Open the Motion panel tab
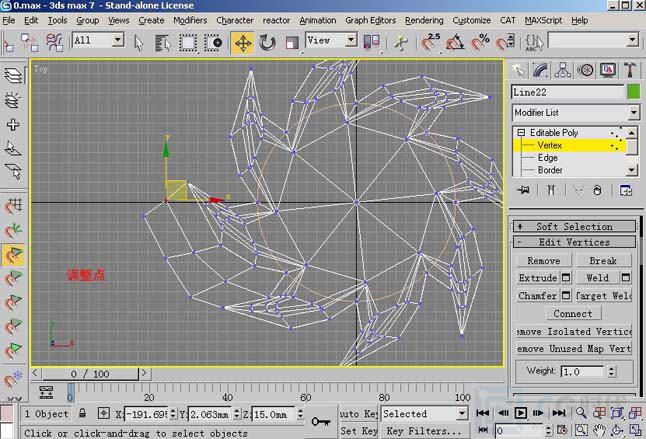This screenshot has height=439, width=646. point(585,70)
